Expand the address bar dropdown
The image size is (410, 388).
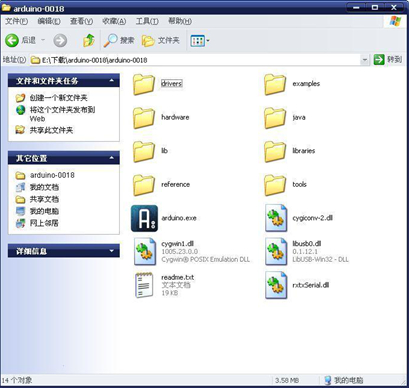click(x=365, y=60)
